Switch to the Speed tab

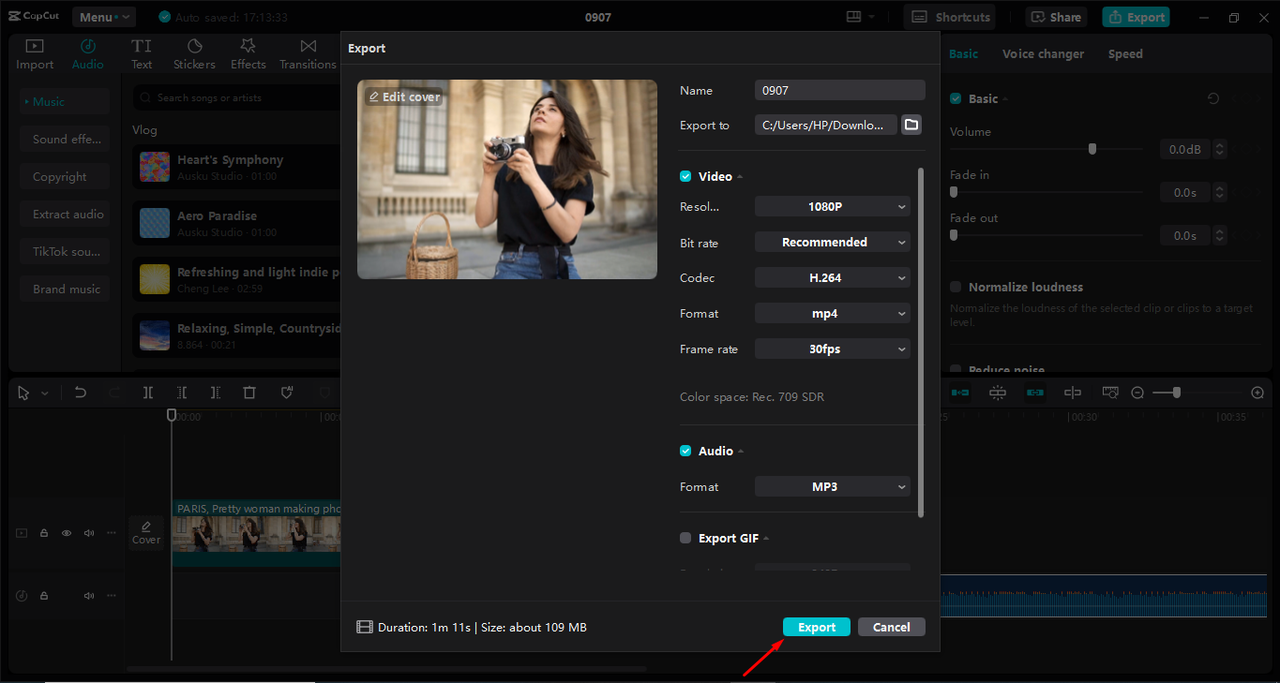point(1125,54)
